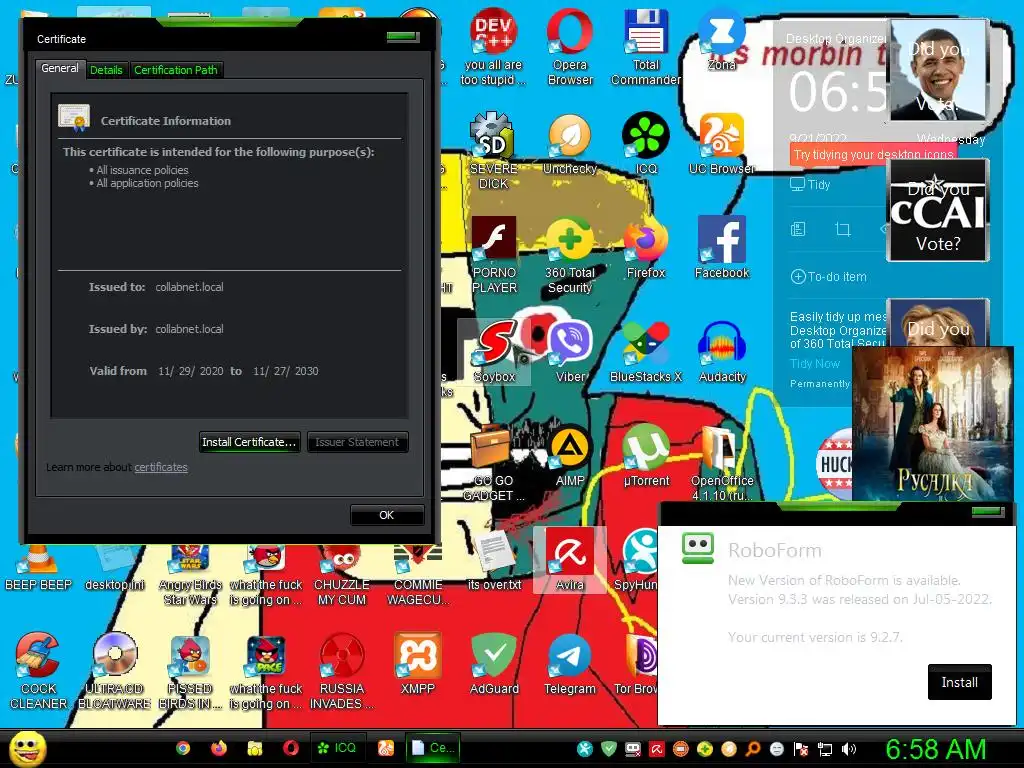1024x768 pixels.
Task: Launch the UC Browser desktop icon
Action: pyautogui.click(x=722, y=144)
